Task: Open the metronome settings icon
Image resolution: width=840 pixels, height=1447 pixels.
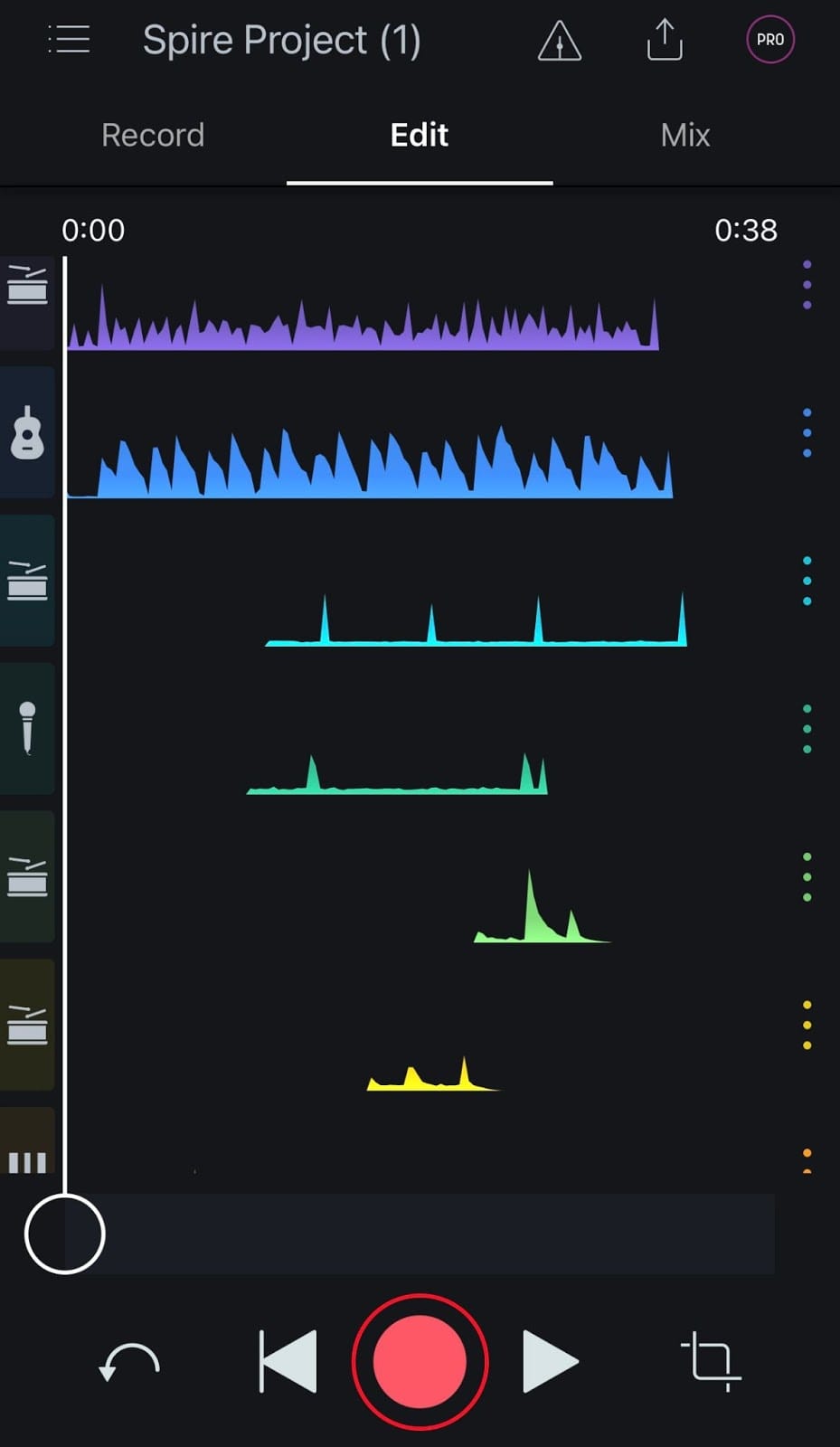Action: point(559,41)
